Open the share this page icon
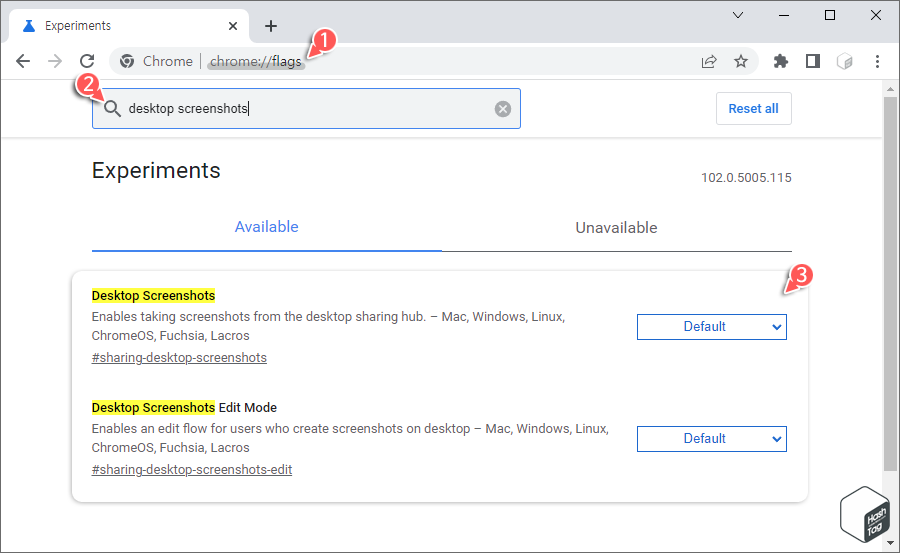The image size is (900, 553). coord(709,61)
